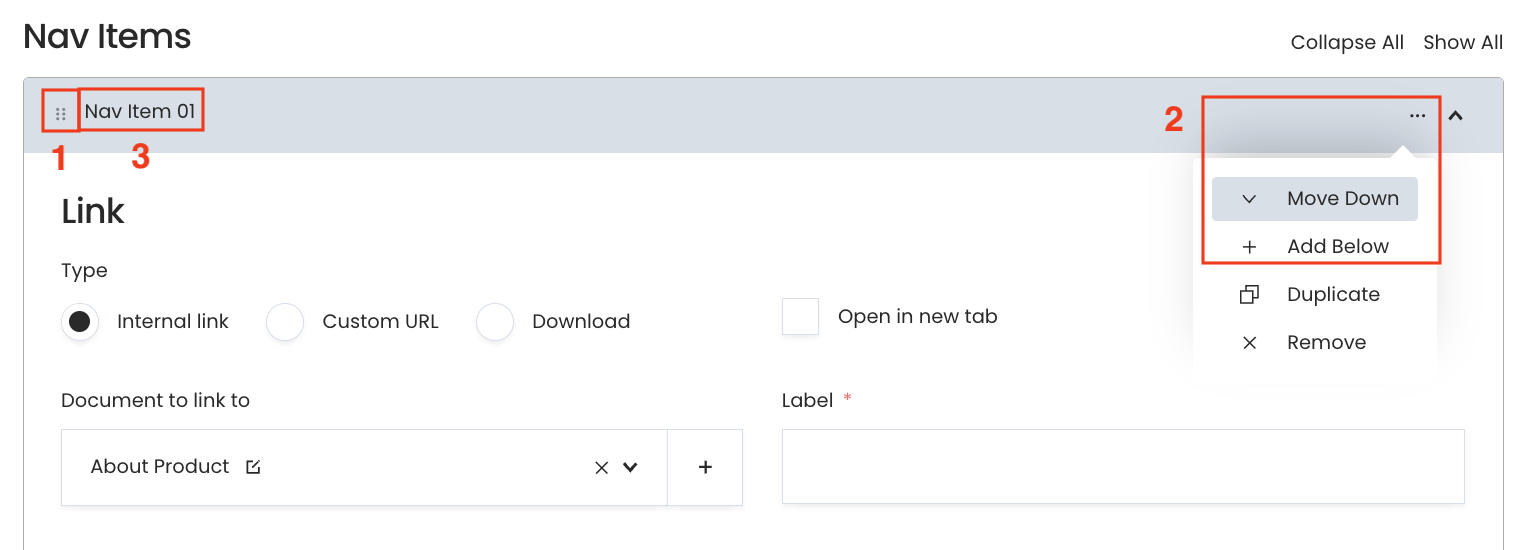Open the ellipsis actions menu icon
Screen dimensions: 1530x550
tap(1417, 116)
